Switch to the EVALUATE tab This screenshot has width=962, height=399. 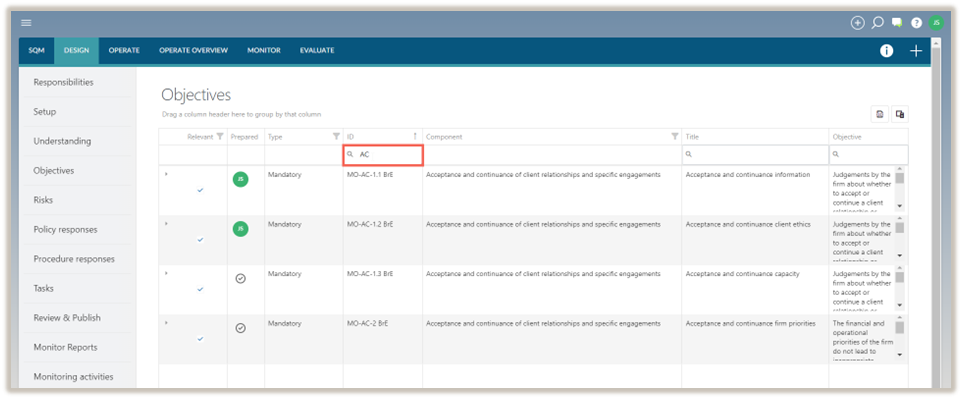(x=317, y=51)
